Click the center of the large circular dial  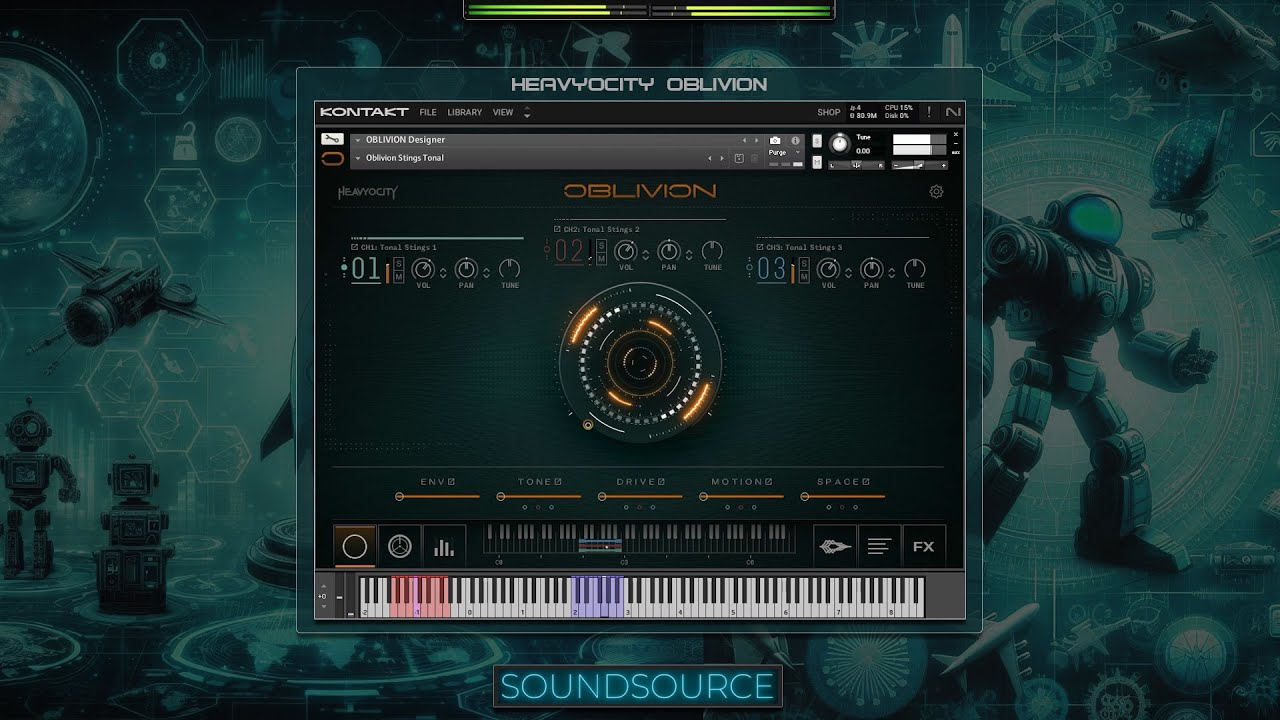(x=639, y=362)
